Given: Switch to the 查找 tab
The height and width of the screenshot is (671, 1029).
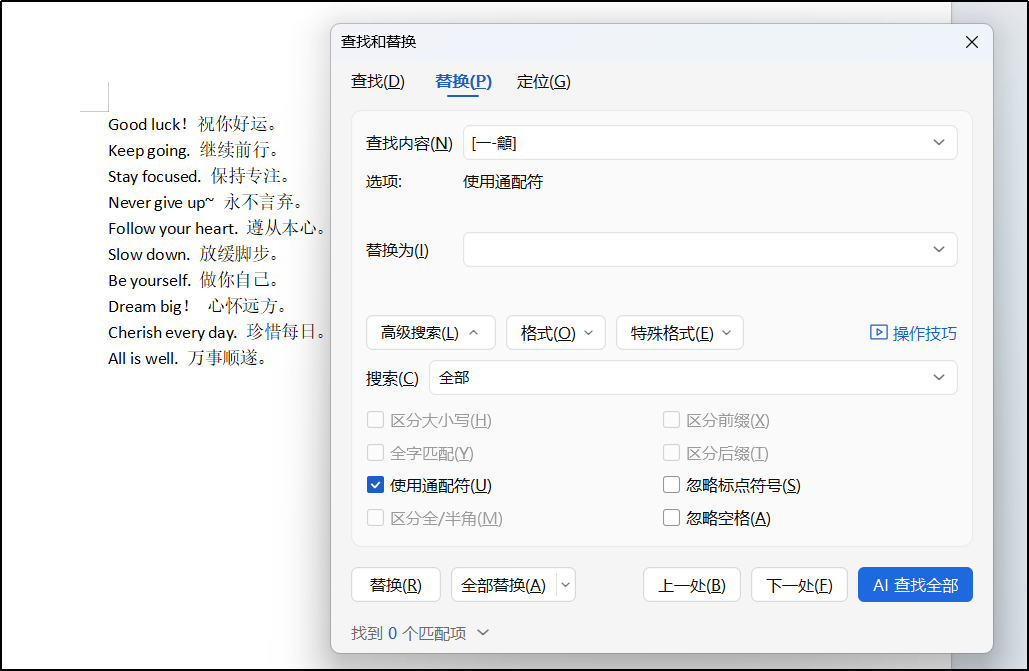Looking at the screenshot, I should (x=378, y=82).
